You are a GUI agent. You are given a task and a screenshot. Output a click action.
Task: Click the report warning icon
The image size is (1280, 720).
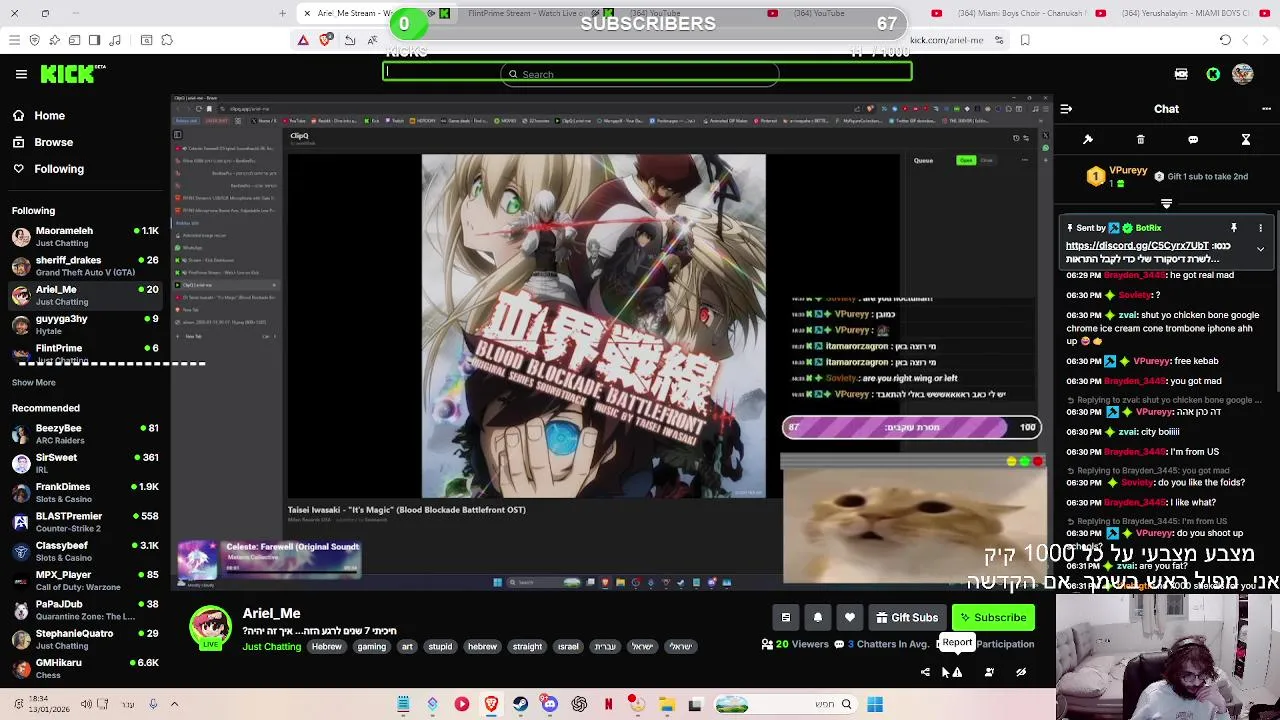957,672
